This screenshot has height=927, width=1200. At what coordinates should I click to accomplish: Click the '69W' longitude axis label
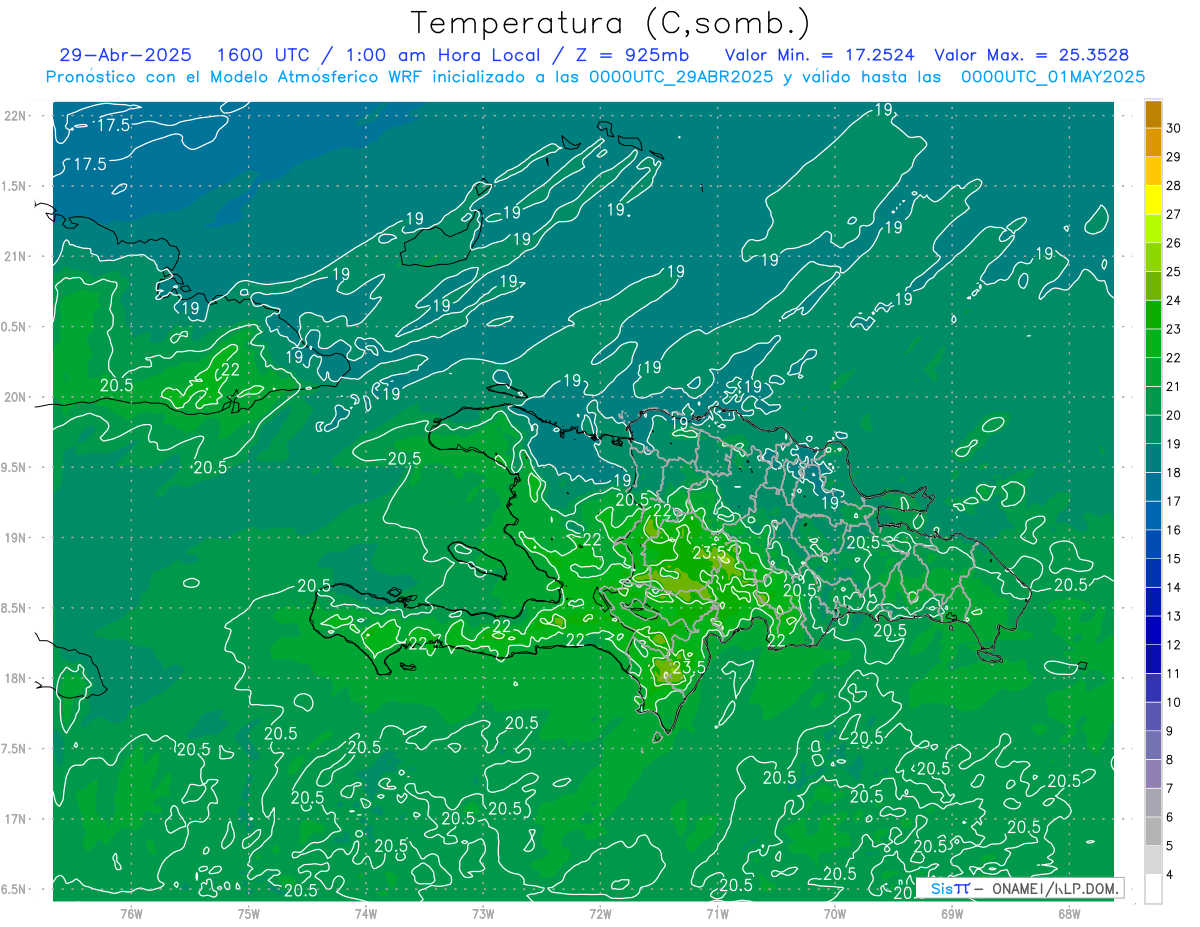click(x=952, y=914)
